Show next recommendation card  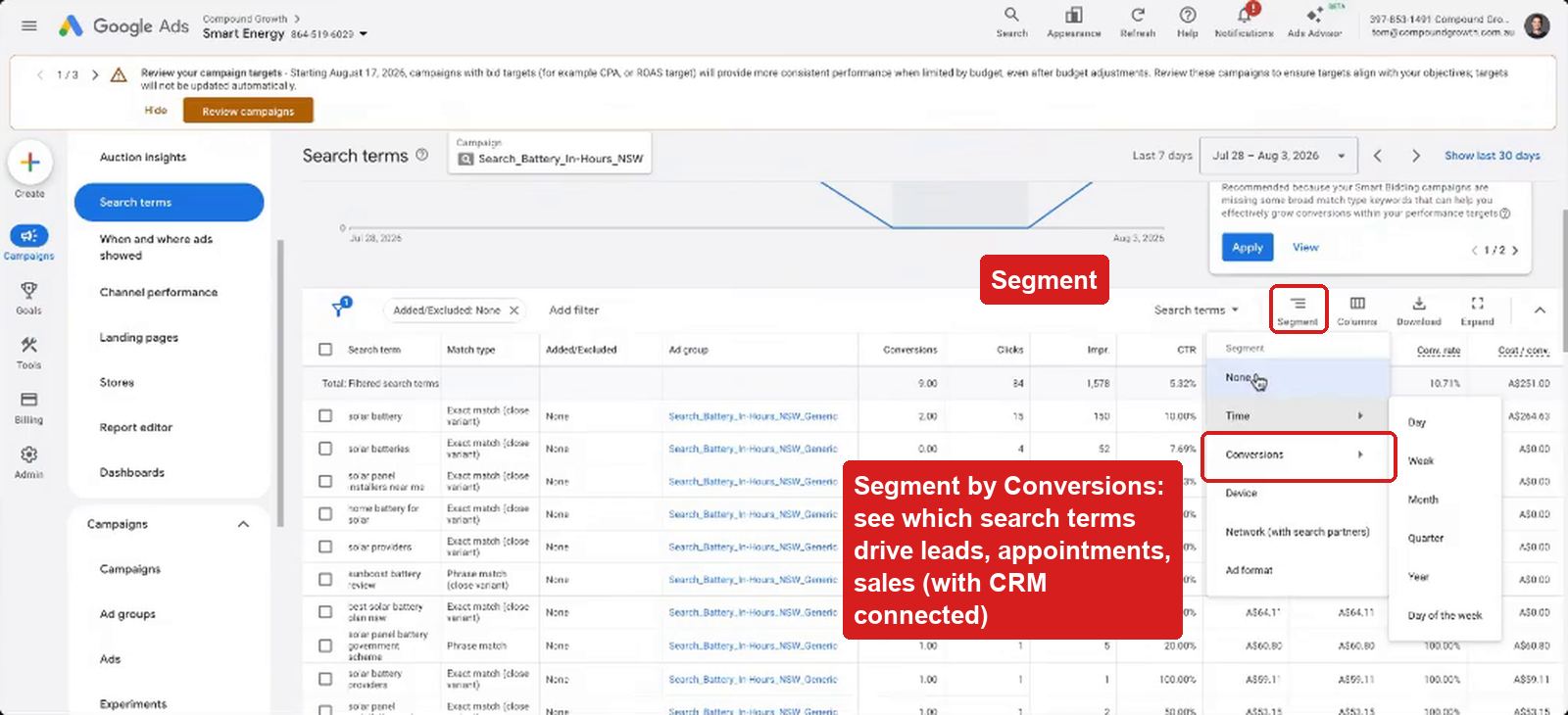point(1515,250)
